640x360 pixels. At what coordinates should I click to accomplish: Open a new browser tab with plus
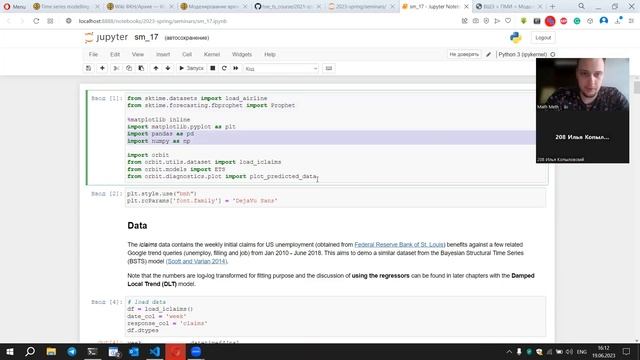tap(552, 7)
